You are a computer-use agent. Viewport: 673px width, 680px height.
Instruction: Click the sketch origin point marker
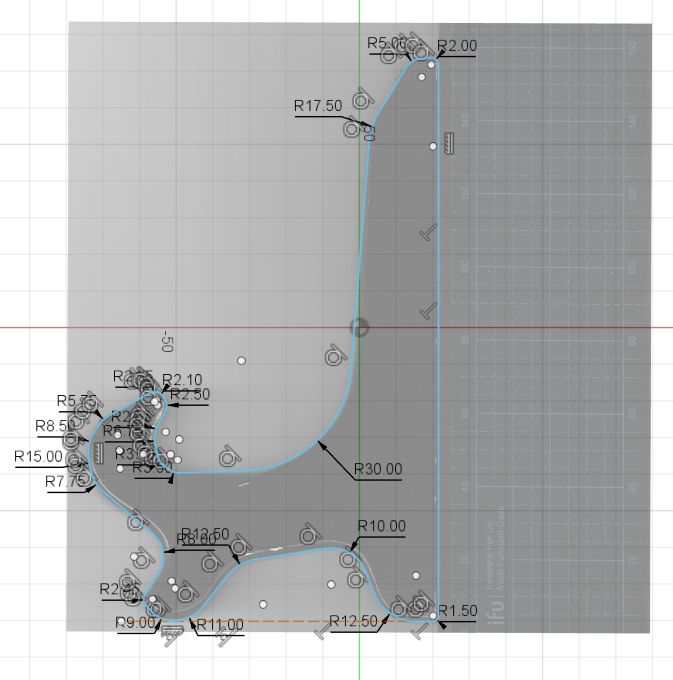[359, 327]
